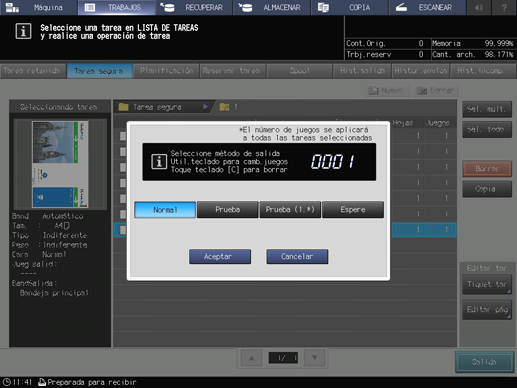Open the Hist.salida tab
The image size is (517, 388).
point(362,71)
